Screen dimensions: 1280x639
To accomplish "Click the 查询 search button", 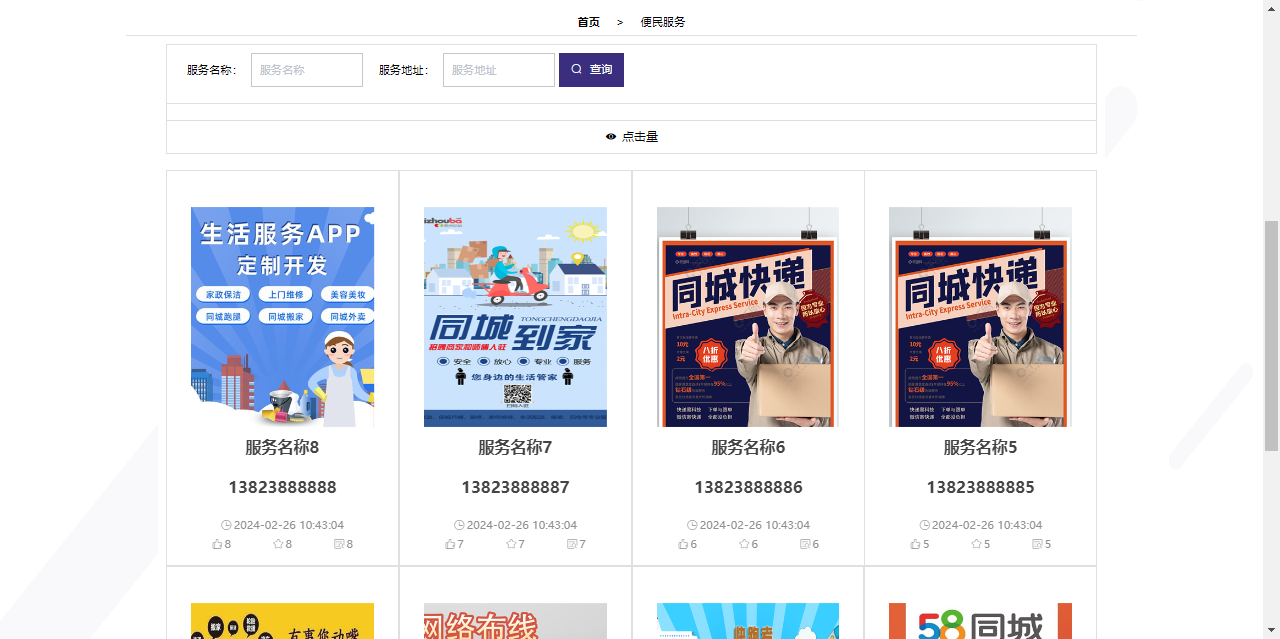I will click(591, 70).
